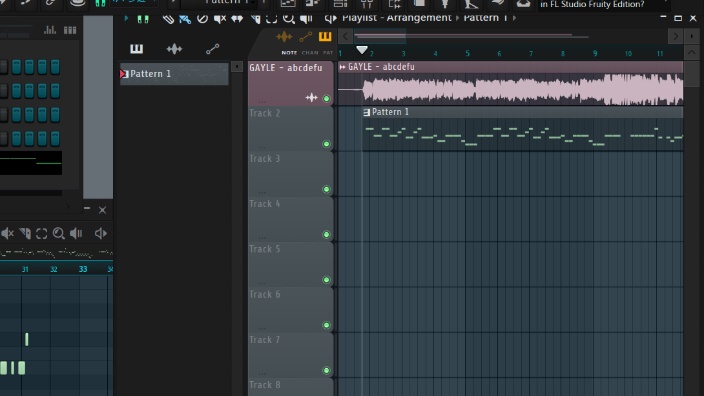Select the piano roll Playback tool
704x396 pixels.
click(76, 233)
